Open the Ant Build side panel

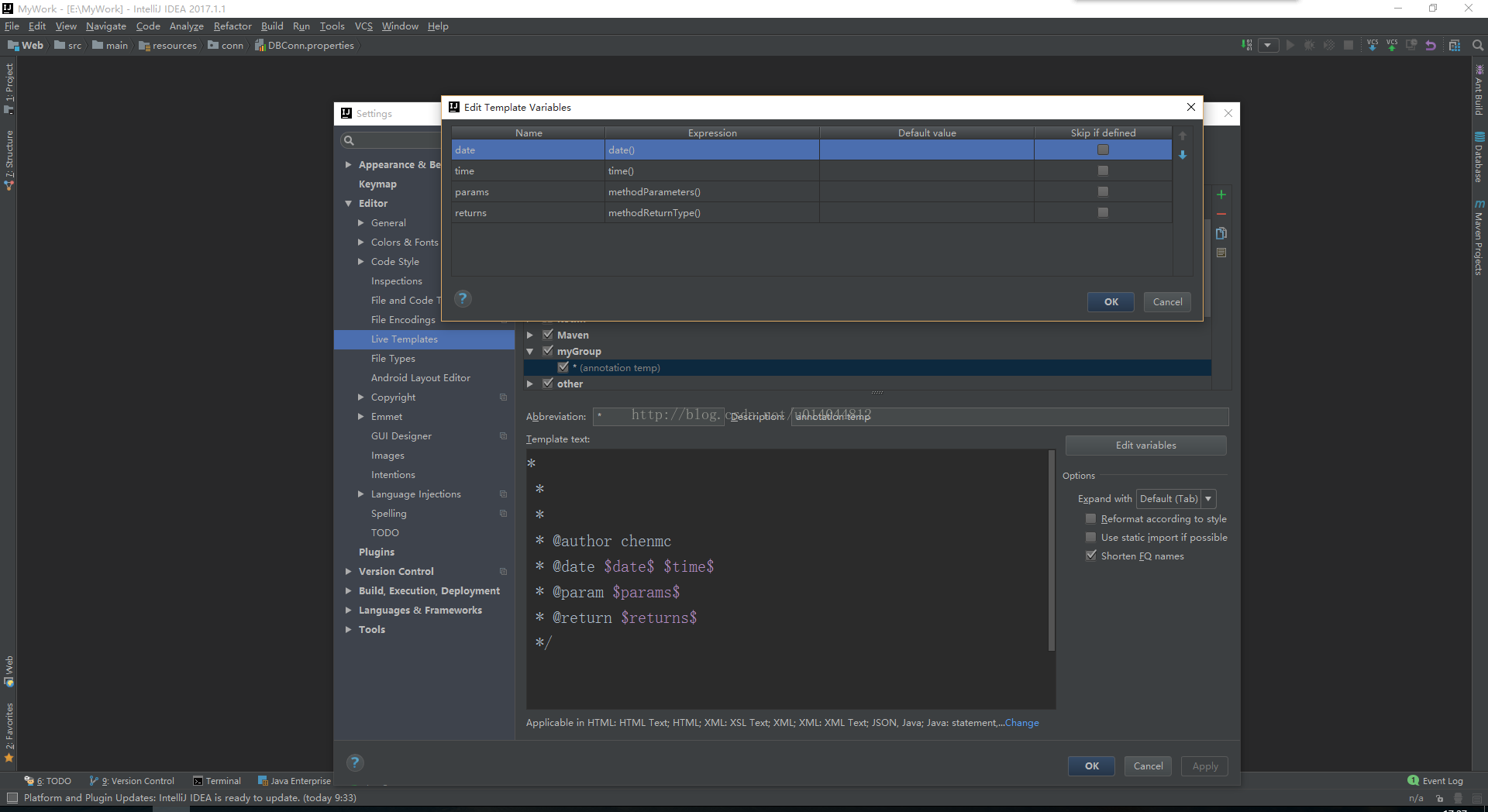click(x=1479, y=91)
